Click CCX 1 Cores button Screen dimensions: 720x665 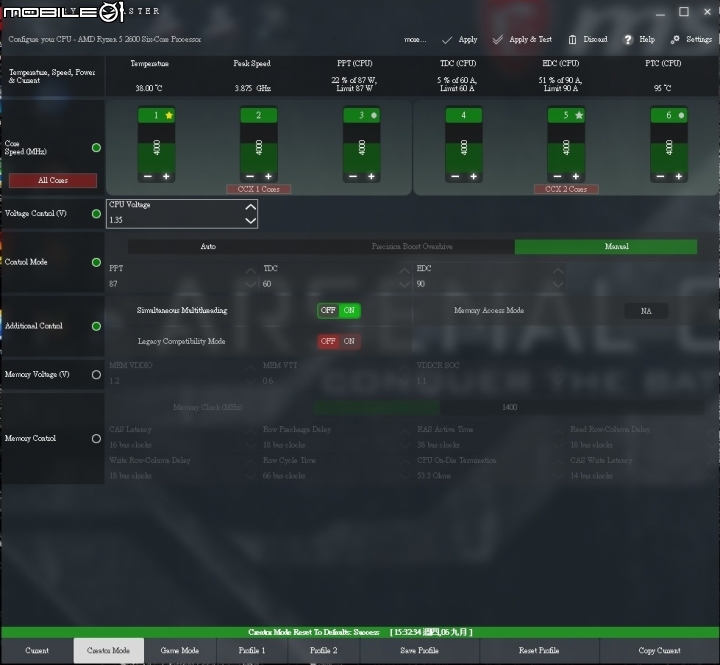click(259, 189)
